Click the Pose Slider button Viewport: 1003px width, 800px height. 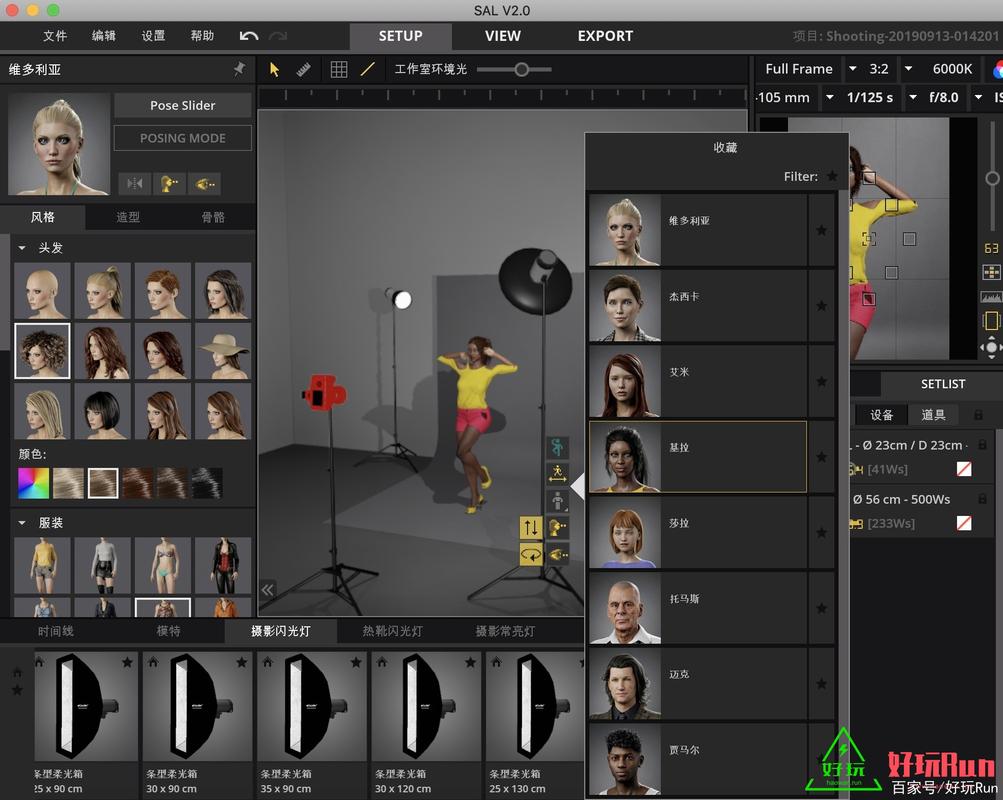tap(182, 105)
